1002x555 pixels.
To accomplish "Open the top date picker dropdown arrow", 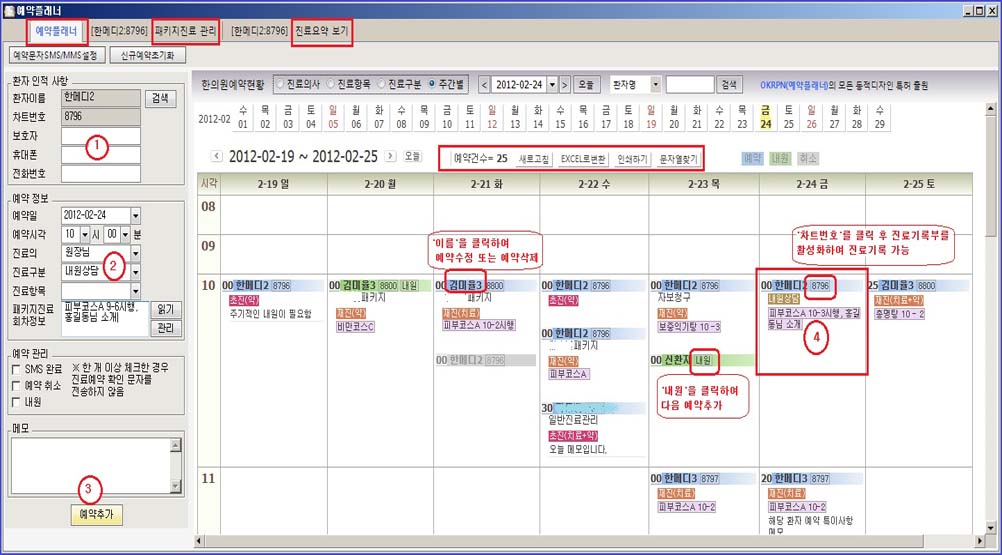I will pyautogui.click(x=552, y=84).
